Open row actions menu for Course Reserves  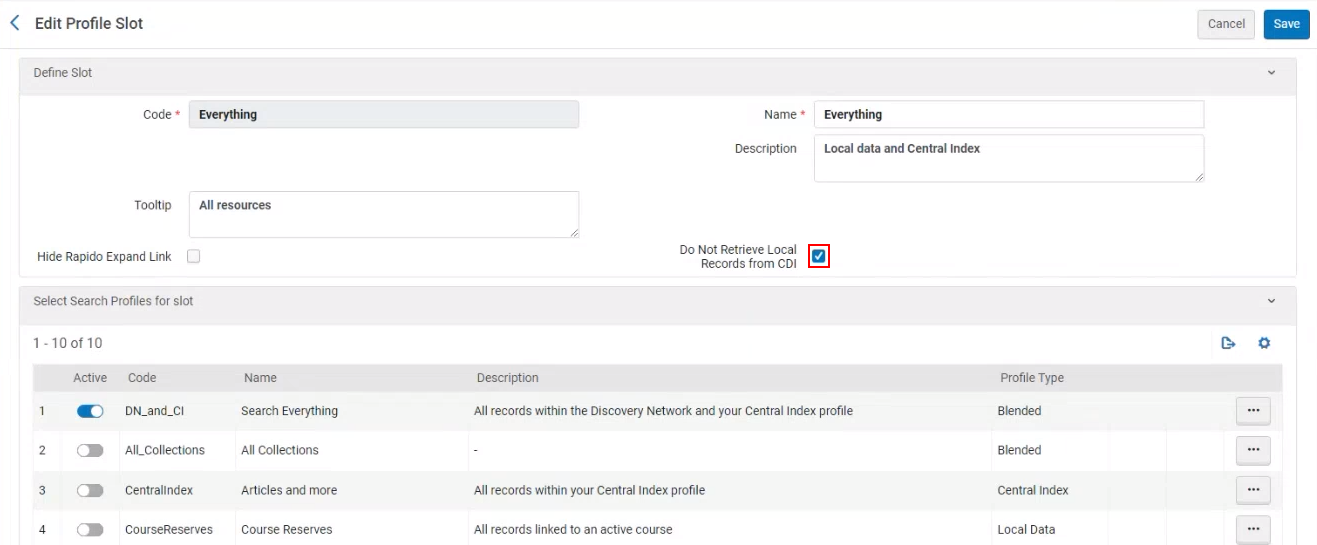click(x=1253, y=529)
